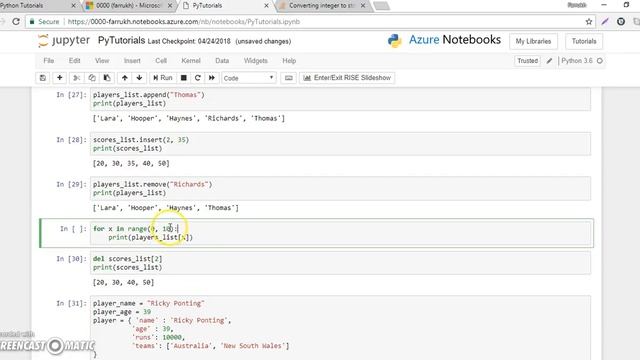The width and height of the screenshot is (640, 360).
Task: Click inside the for loop code cell
Action: 341,233
